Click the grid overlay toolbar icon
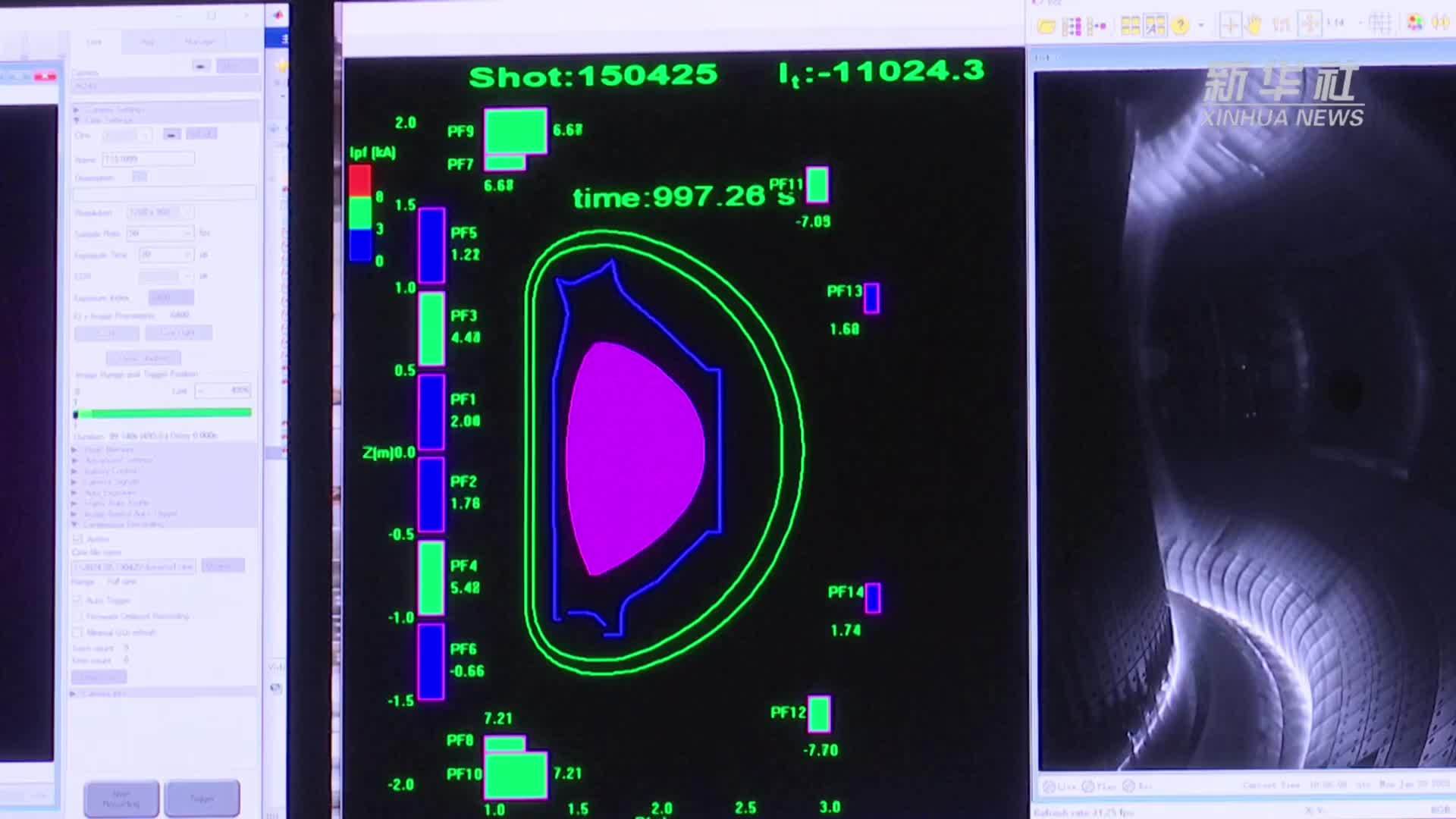The width and height of the screenshot is (1456, 819). [x=1380, y=24]
